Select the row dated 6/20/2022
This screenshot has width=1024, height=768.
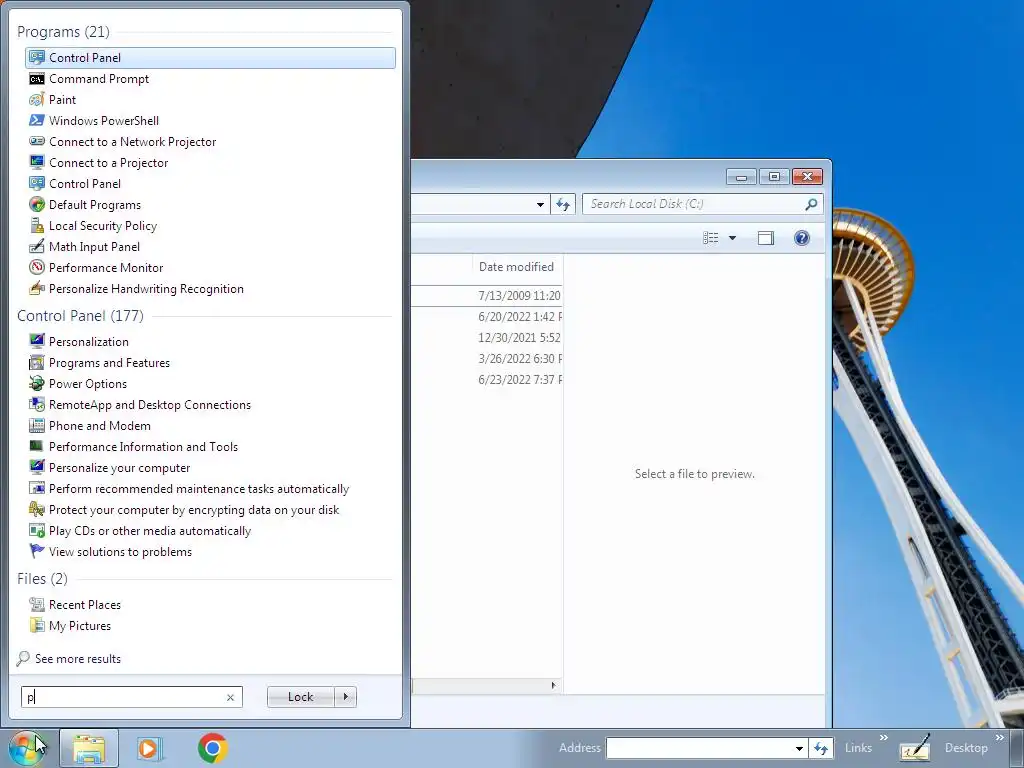[x=487, y=317]
